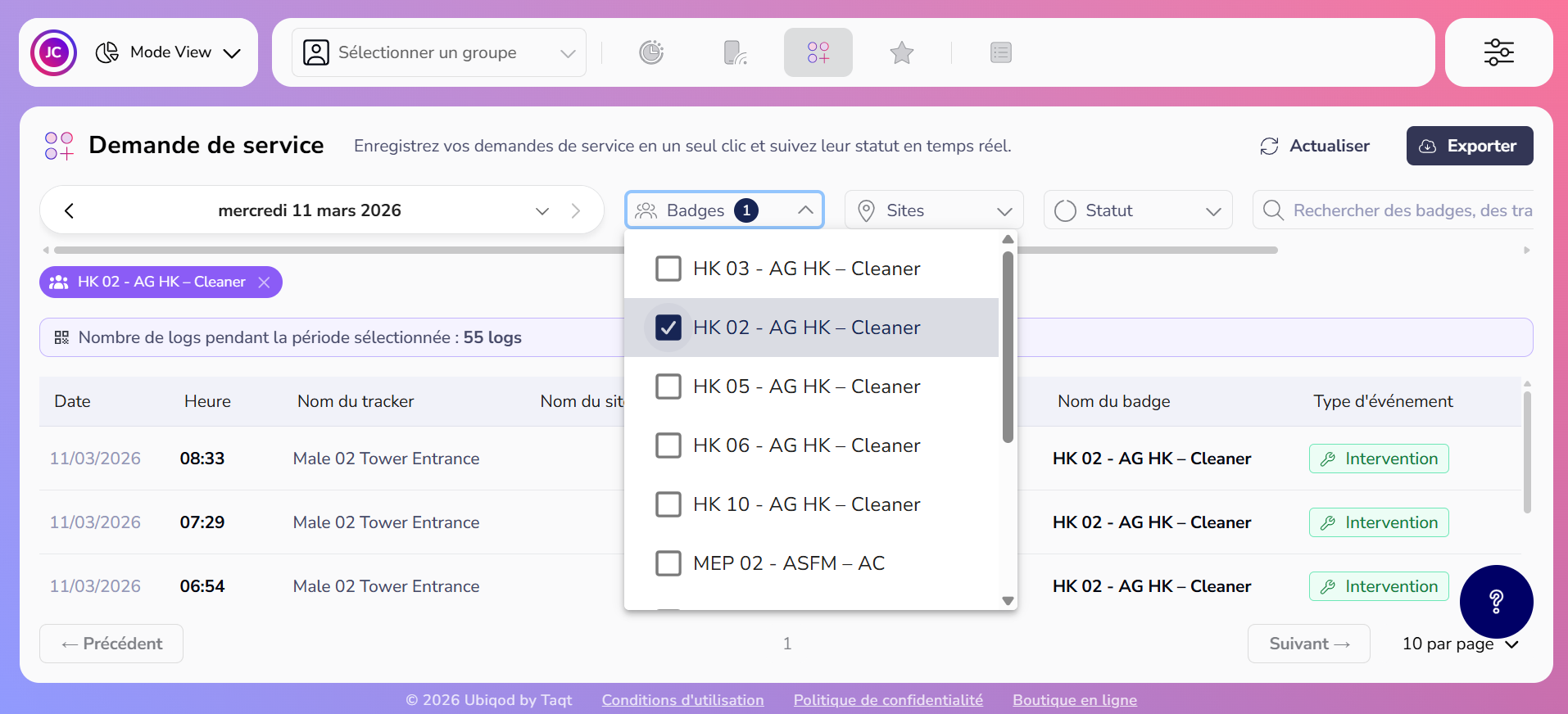Open the list report icon in toolbar
Viewport: 1568px width, 714px height.
(1000, 52)
